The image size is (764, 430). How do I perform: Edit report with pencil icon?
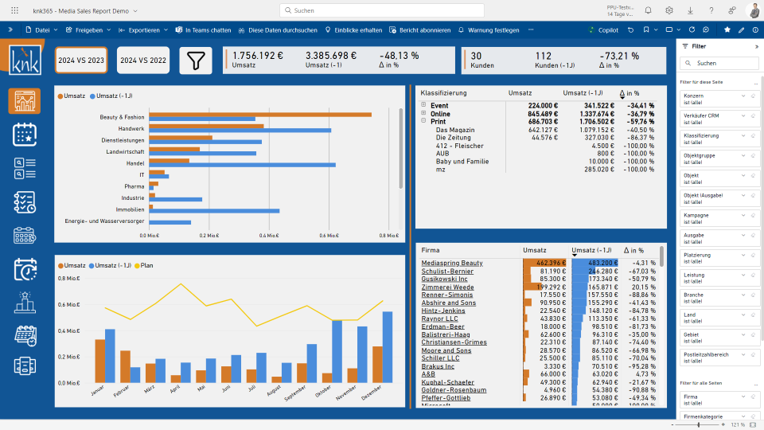(x=741, y=30)
